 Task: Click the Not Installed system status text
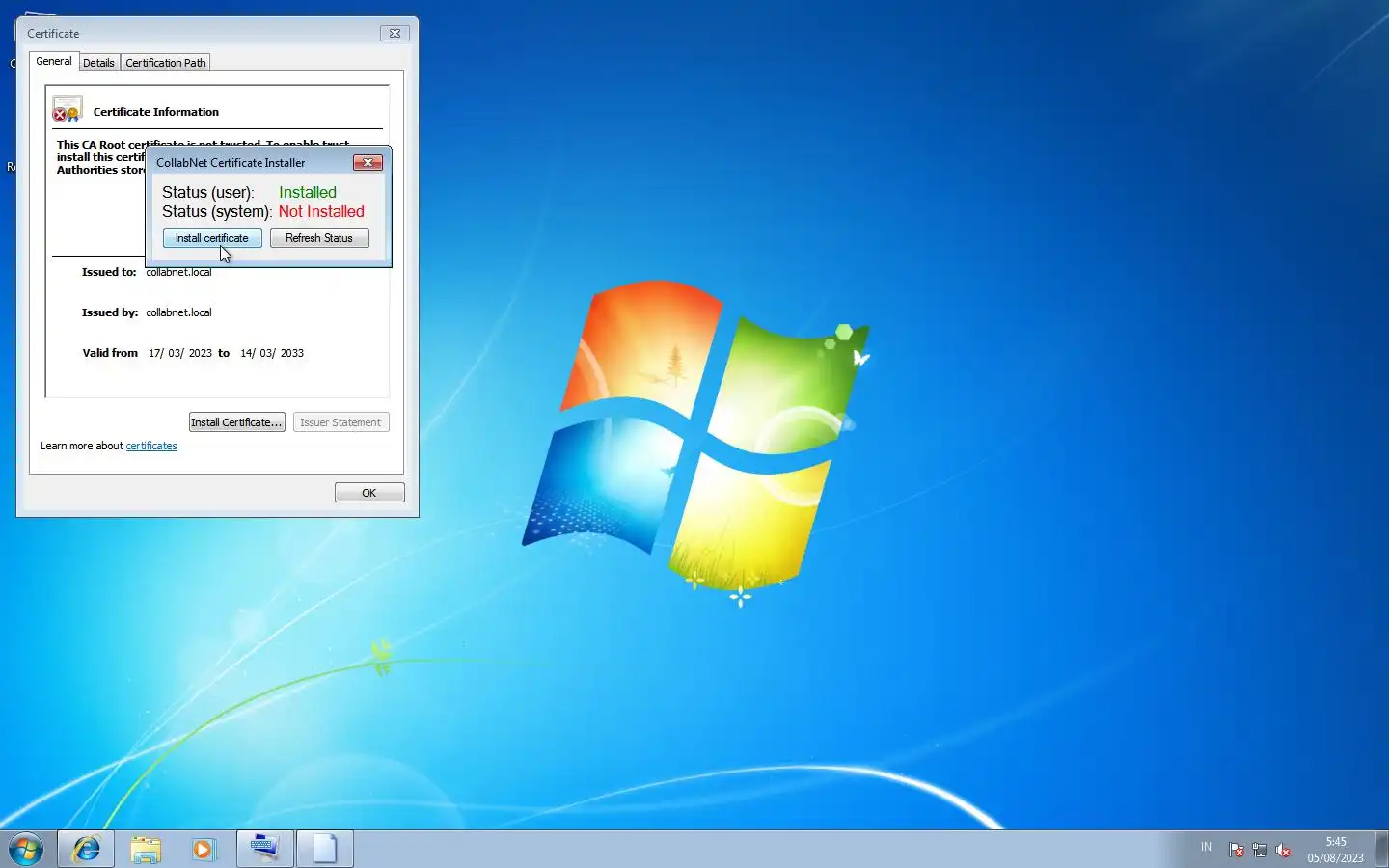321,211
